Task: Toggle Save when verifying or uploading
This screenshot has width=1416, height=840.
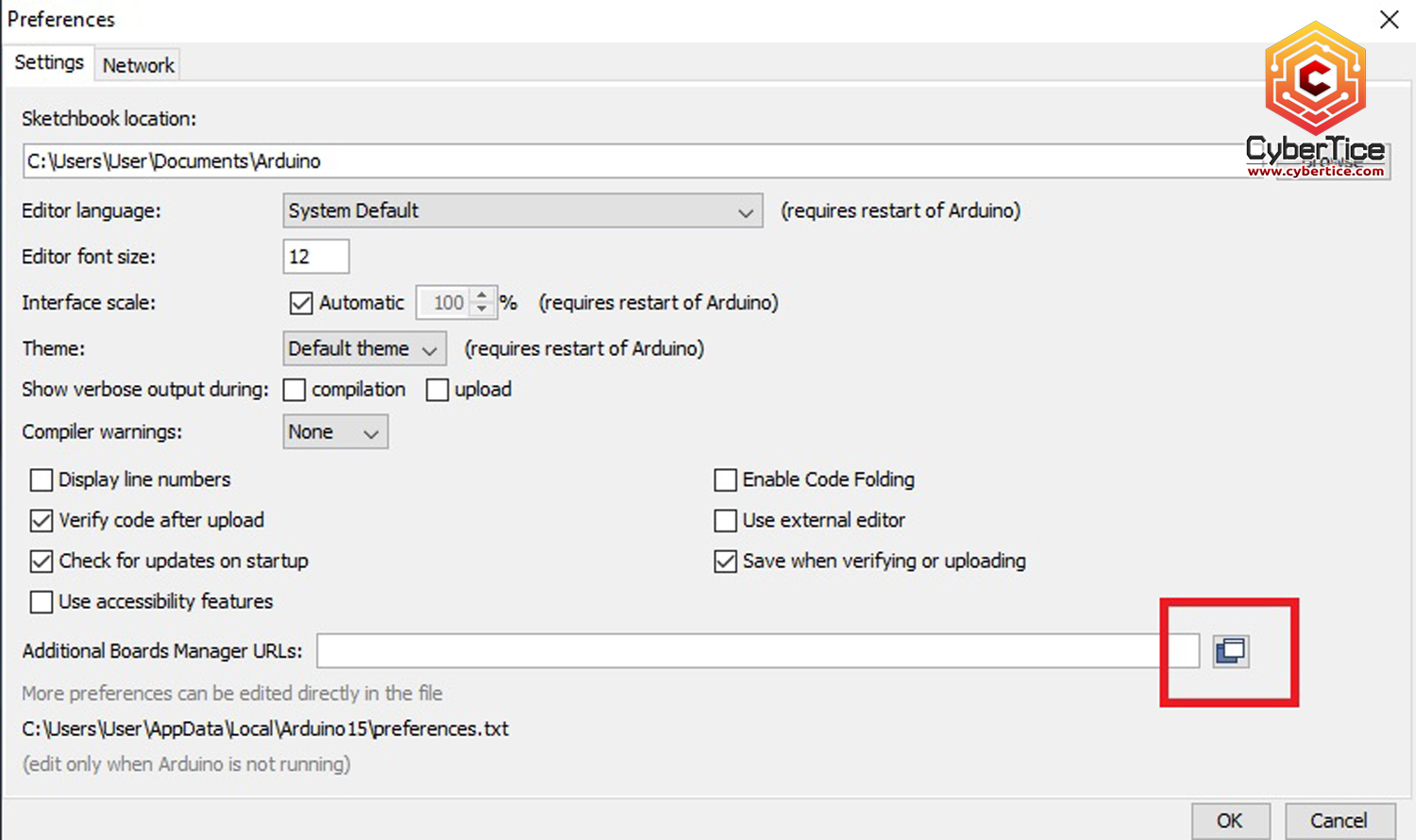Action: (x=725, y=562)
